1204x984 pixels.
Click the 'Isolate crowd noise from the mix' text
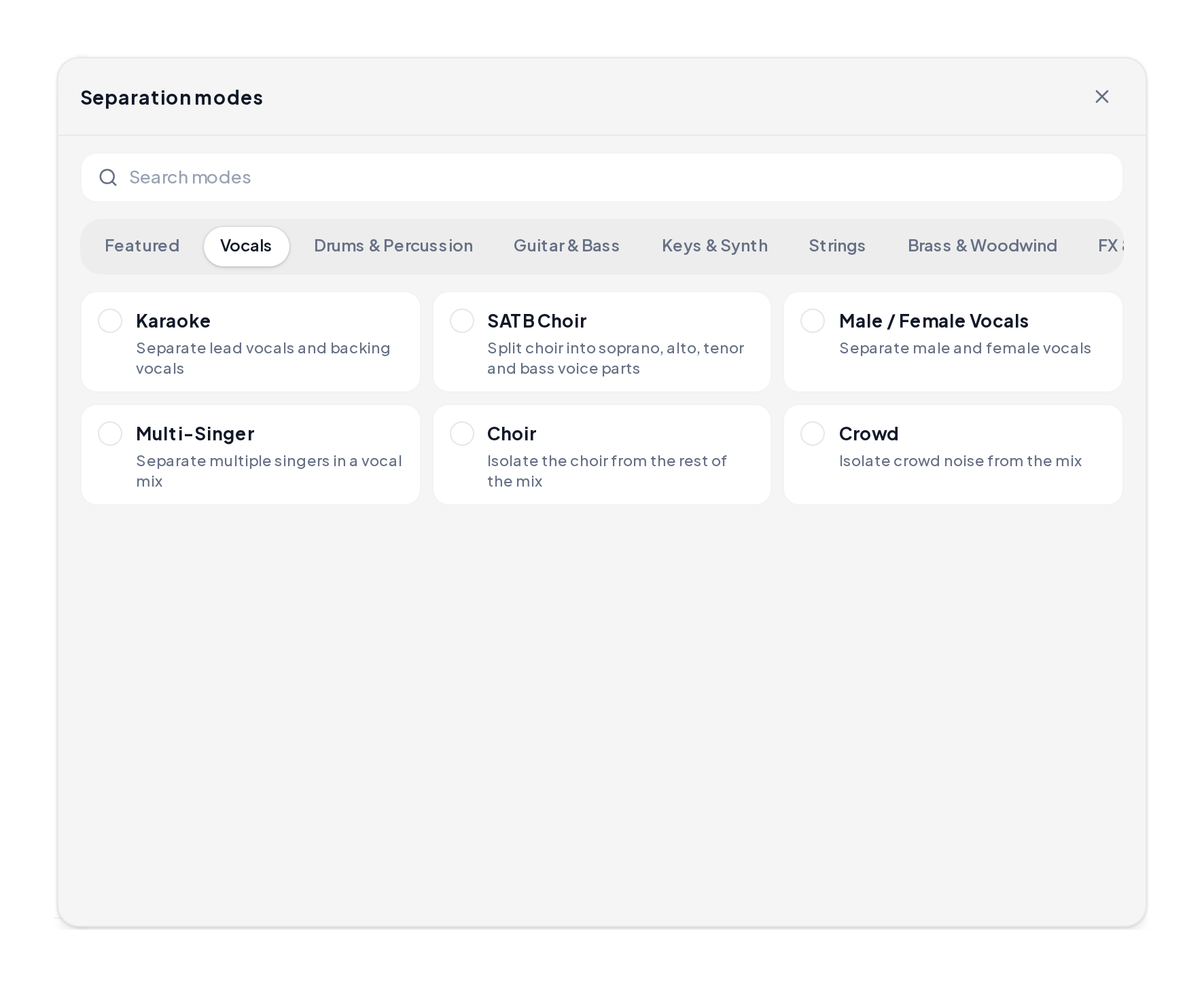[x=960, y=461]
